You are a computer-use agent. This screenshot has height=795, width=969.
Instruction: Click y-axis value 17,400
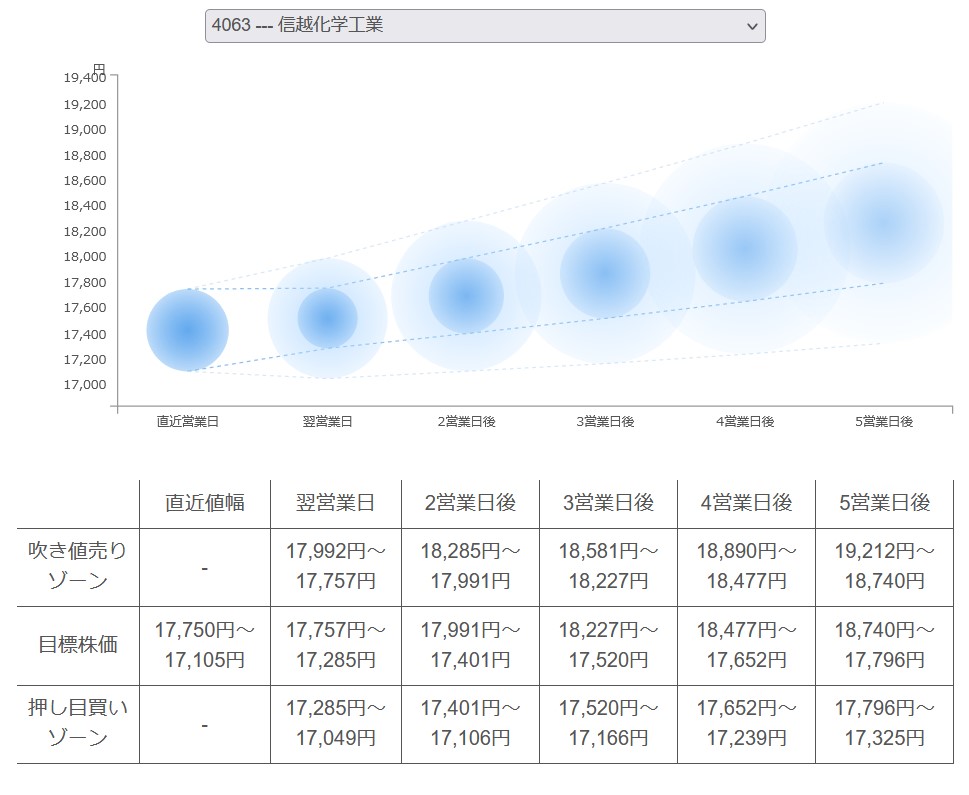point(85,334)
